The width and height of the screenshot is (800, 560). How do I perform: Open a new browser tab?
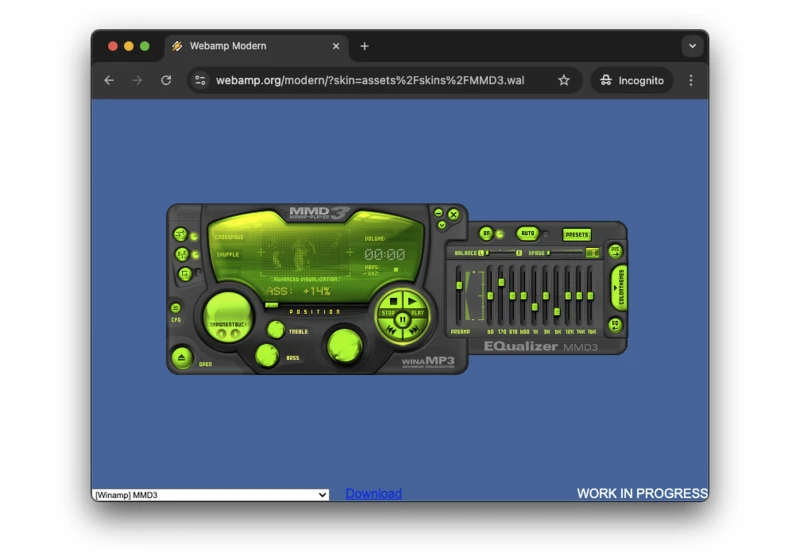[x=364, y=46]
